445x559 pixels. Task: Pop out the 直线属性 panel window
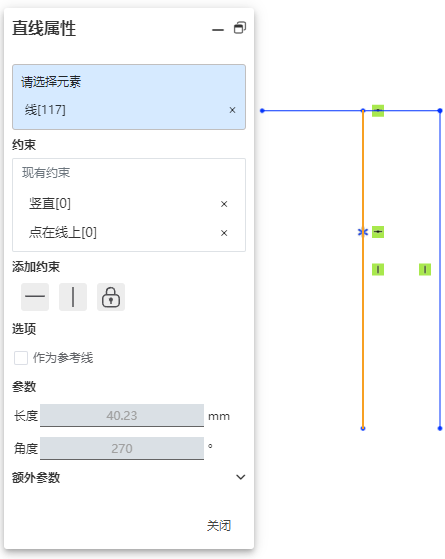click(x=240, y=28)
